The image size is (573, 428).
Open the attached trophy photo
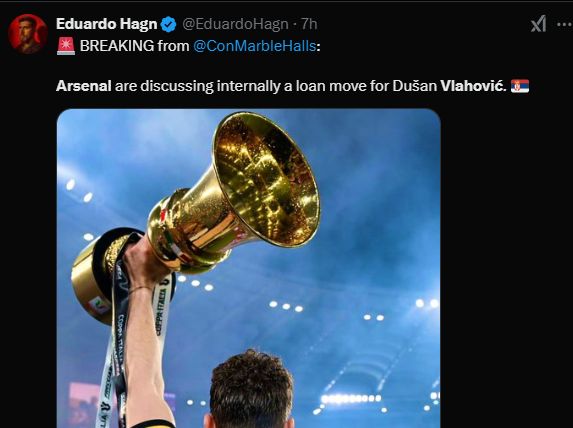248,268
